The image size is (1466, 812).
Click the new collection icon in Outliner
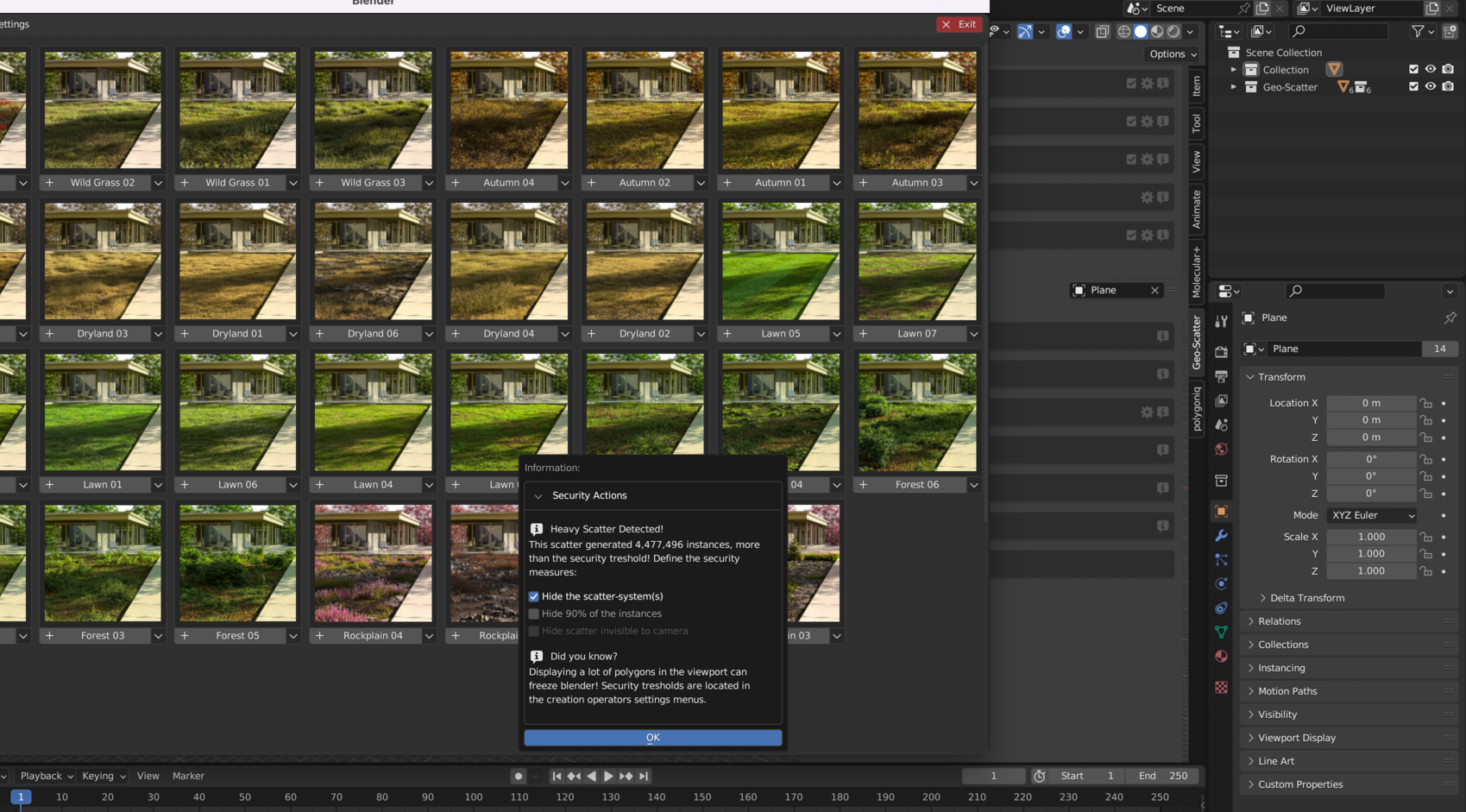click(1450, 32)
